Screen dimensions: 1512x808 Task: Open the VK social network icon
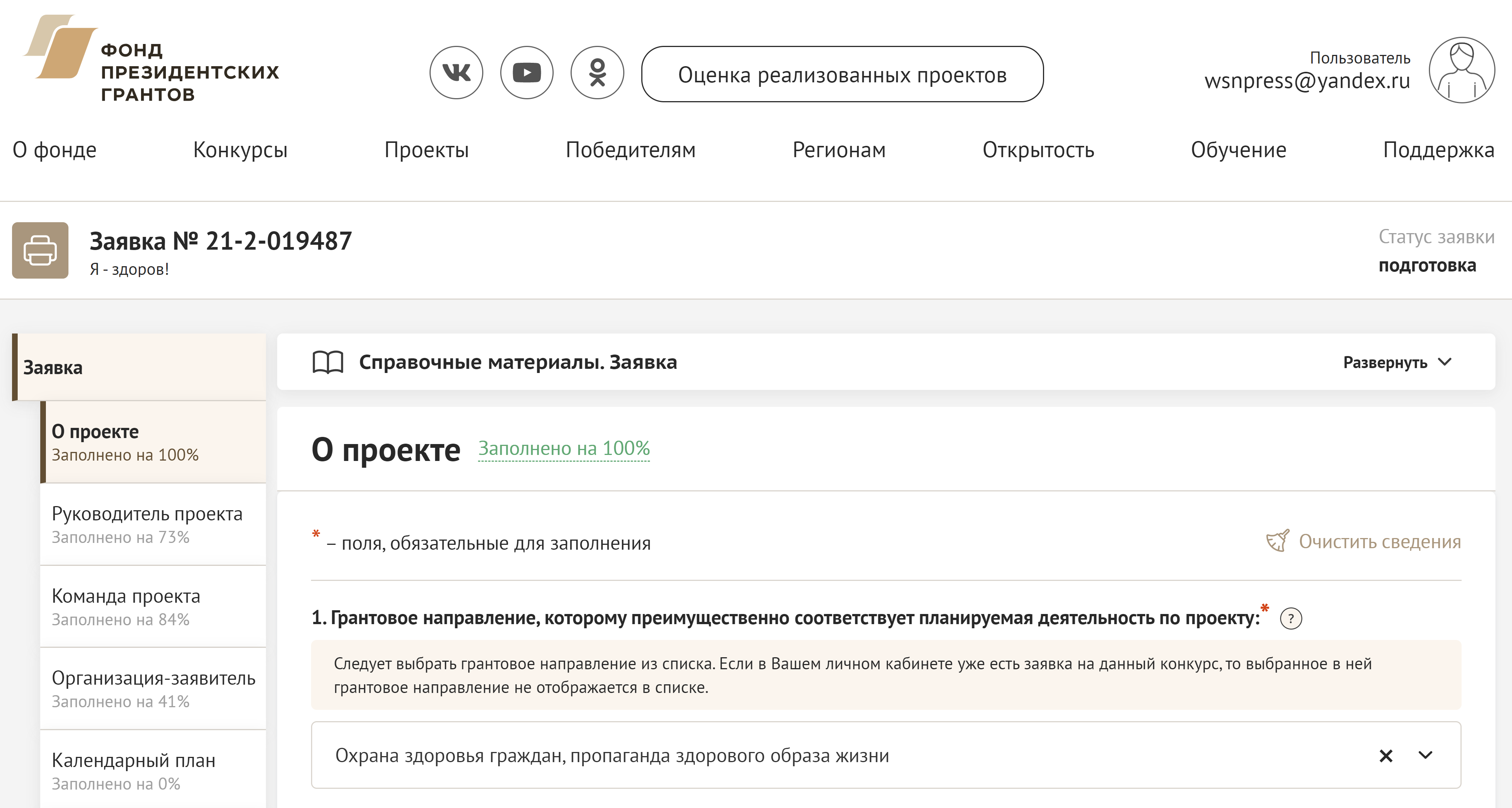[x=456, y=73]
